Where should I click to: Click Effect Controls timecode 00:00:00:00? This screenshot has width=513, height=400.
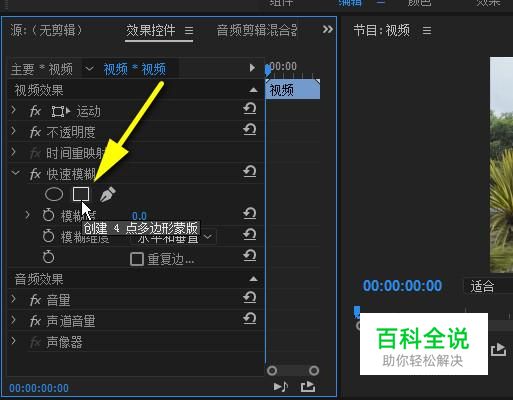click(x=39, y=388)
